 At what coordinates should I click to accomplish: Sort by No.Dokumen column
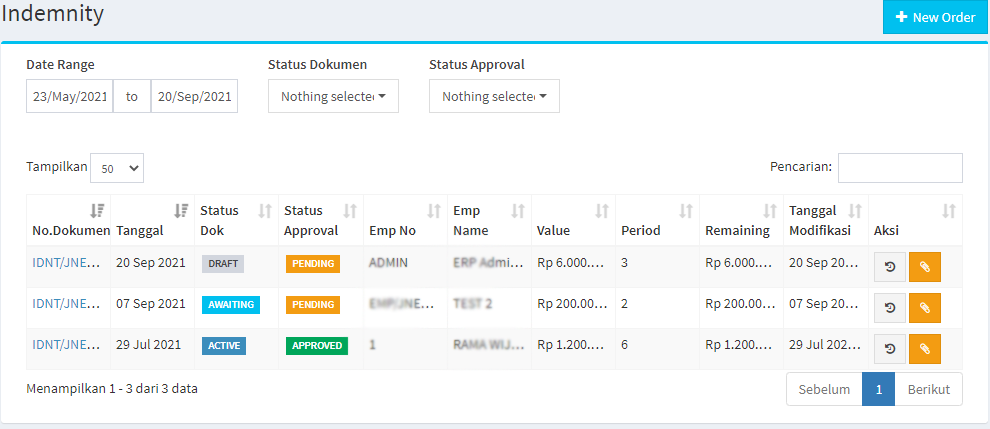coord(68,221)
